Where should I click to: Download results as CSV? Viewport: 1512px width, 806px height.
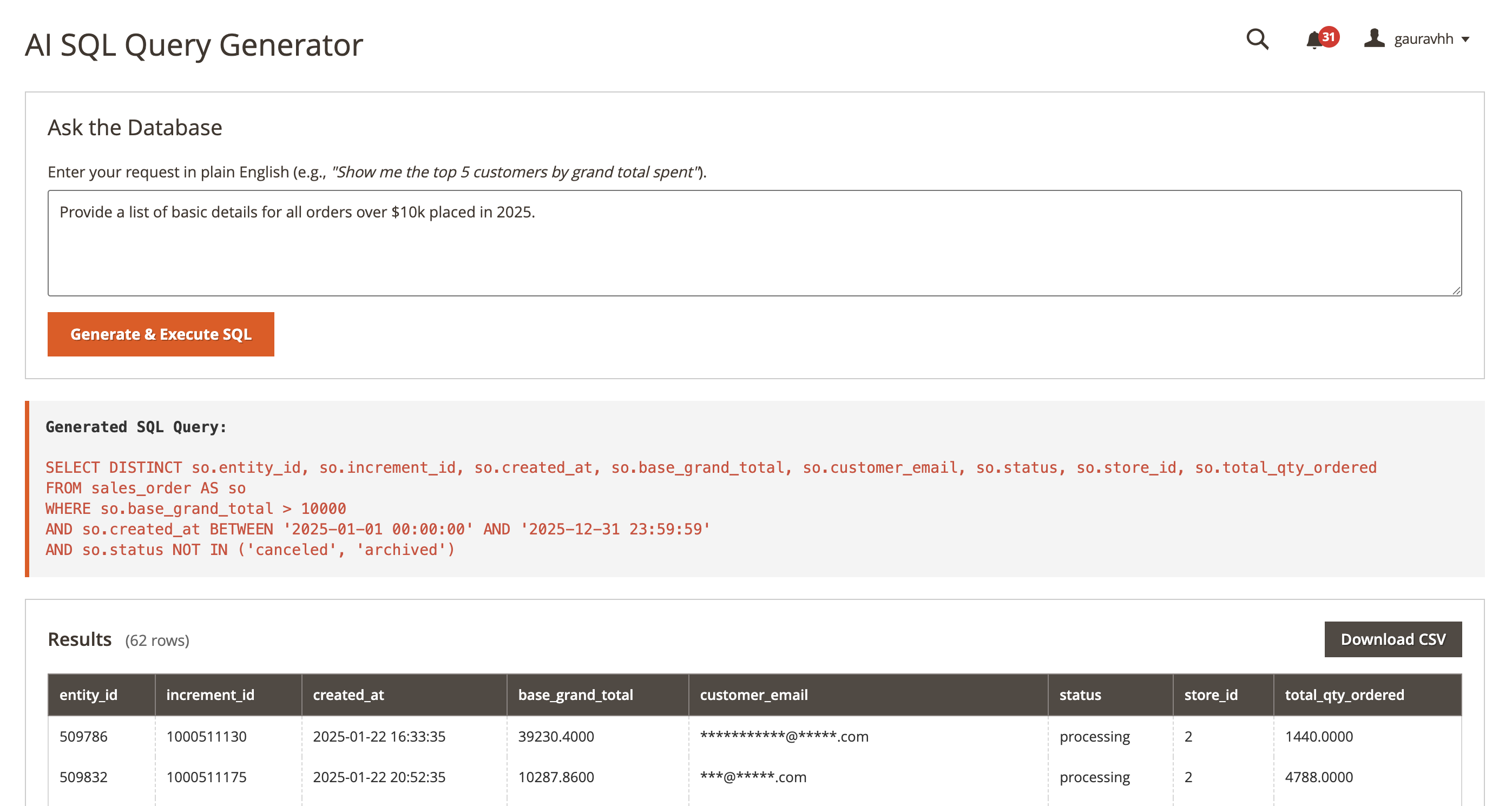coord(1393,639)
